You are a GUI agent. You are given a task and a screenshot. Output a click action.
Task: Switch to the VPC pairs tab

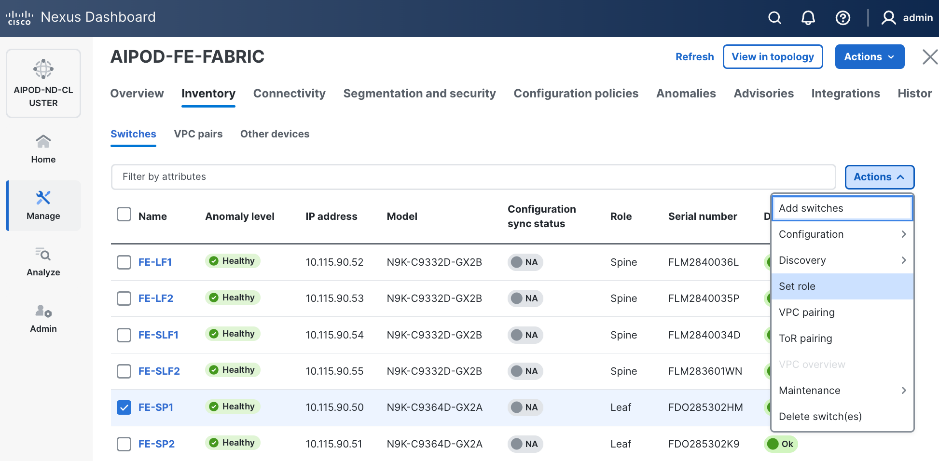tap(198, 134)
